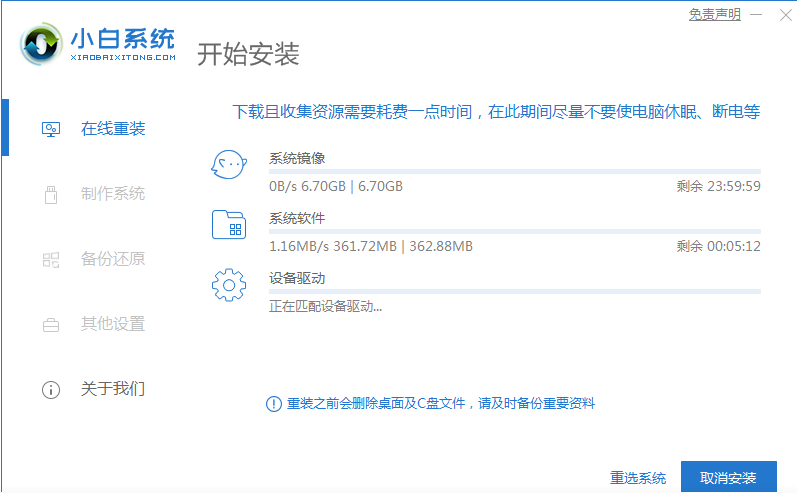The width and height of the screenshot is (797, 494).
Task: Click the 系统镜像 download progress bar
Action: tap(514, 172)
